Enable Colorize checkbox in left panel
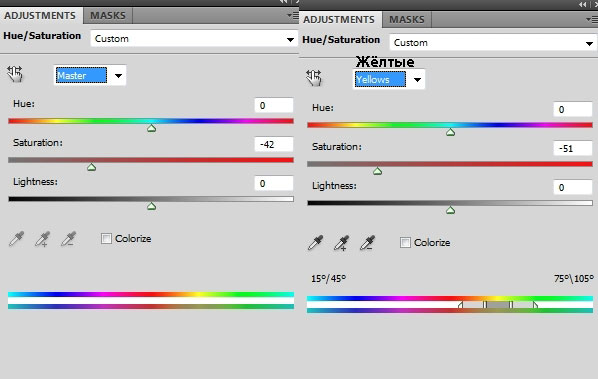The width and height of the screenshot is (598, 379). tap(106, 239)
